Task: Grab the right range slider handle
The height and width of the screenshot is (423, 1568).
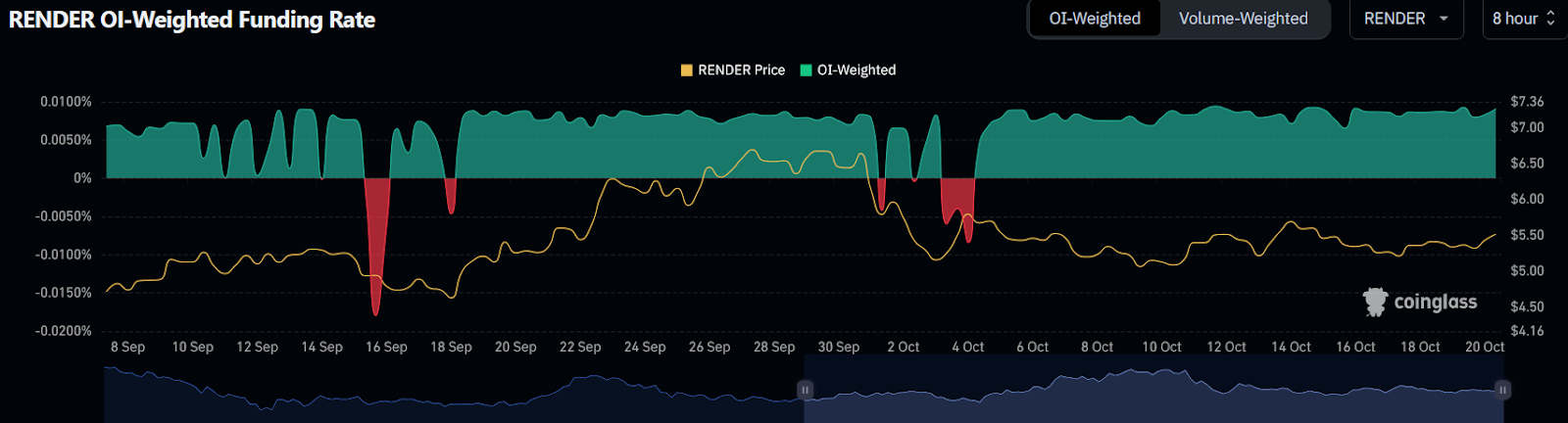Action: point(1502,390)
